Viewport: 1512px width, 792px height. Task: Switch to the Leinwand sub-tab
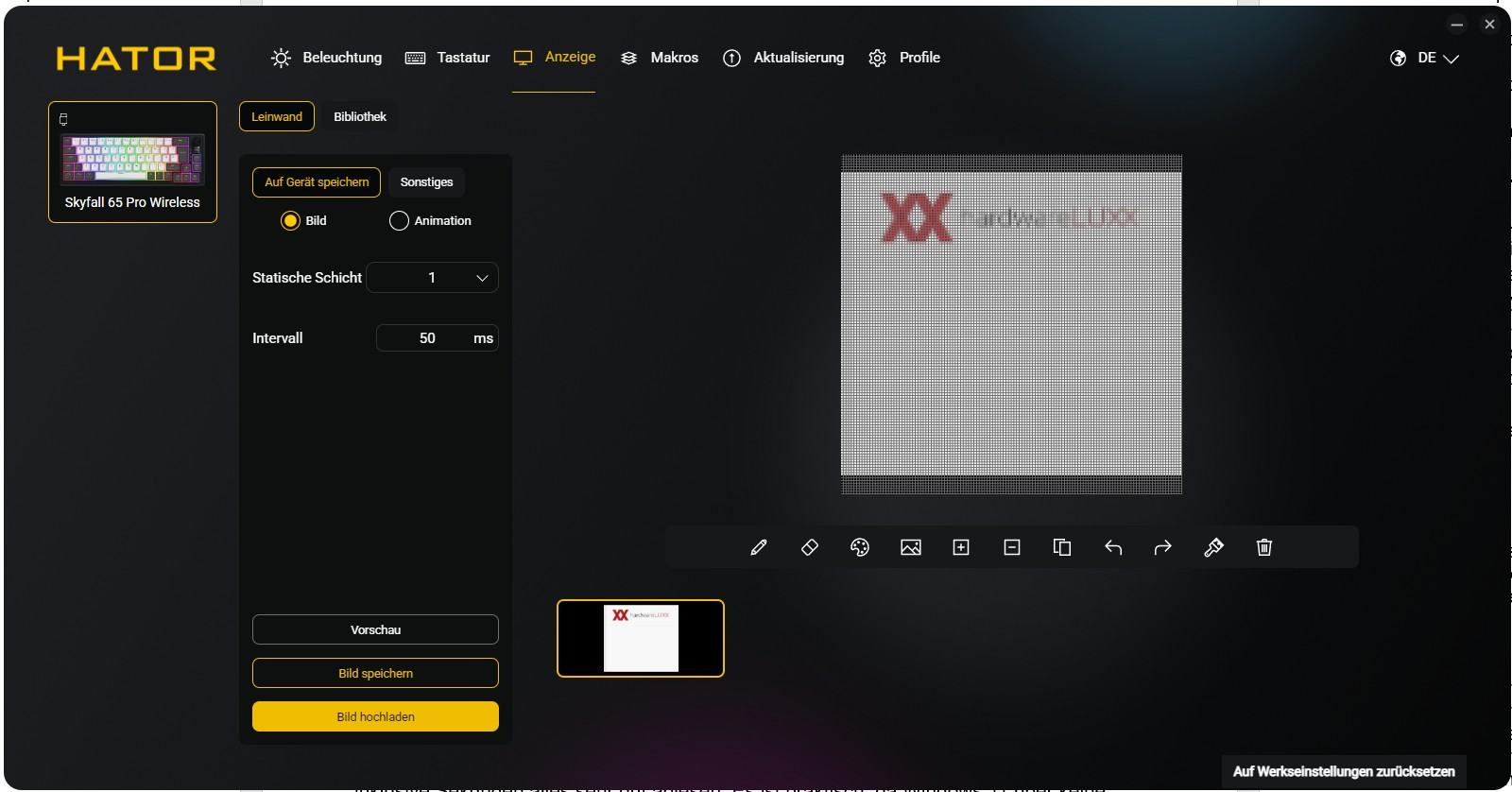[277, 117]
